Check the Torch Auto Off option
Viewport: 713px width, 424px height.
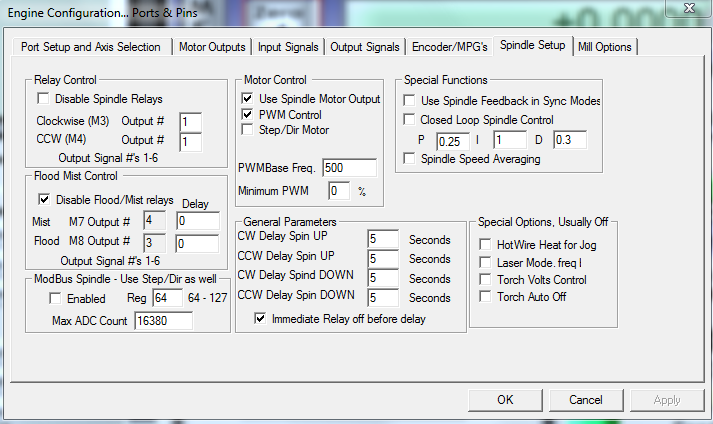pyautogui.click(x=486, y=297)
